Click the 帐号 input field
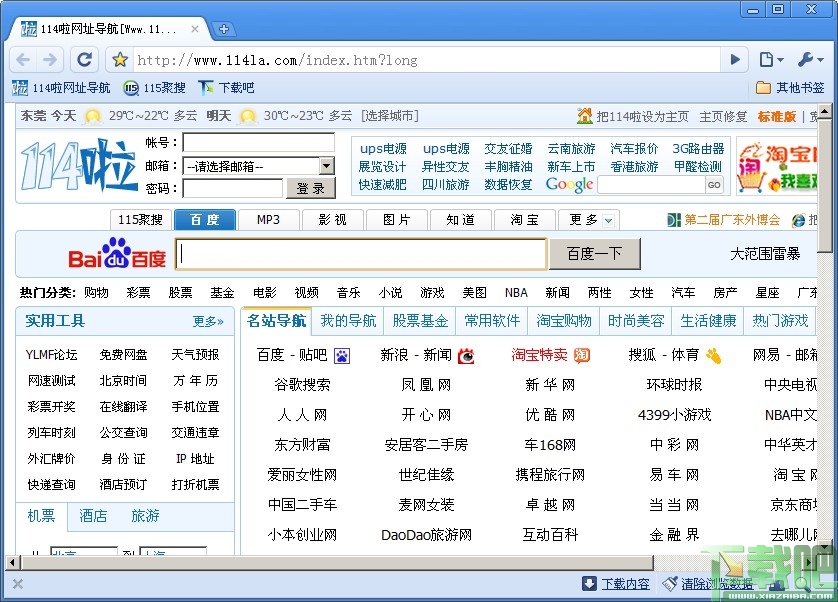The width and height of the screenshot is (838, 602). tap(259, 142)
